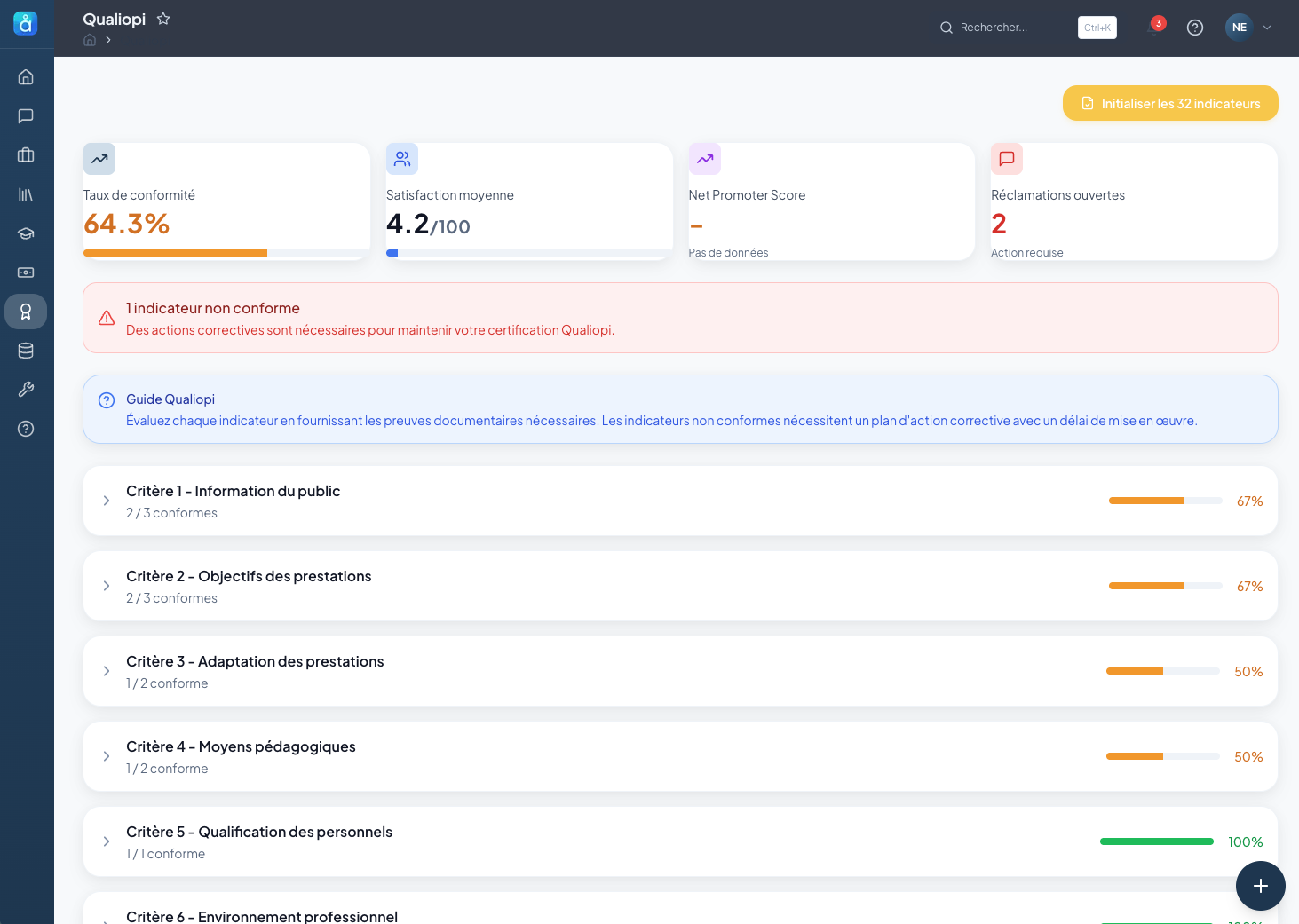Click the 67% label for Critère 1

(x=1249, y=501)
